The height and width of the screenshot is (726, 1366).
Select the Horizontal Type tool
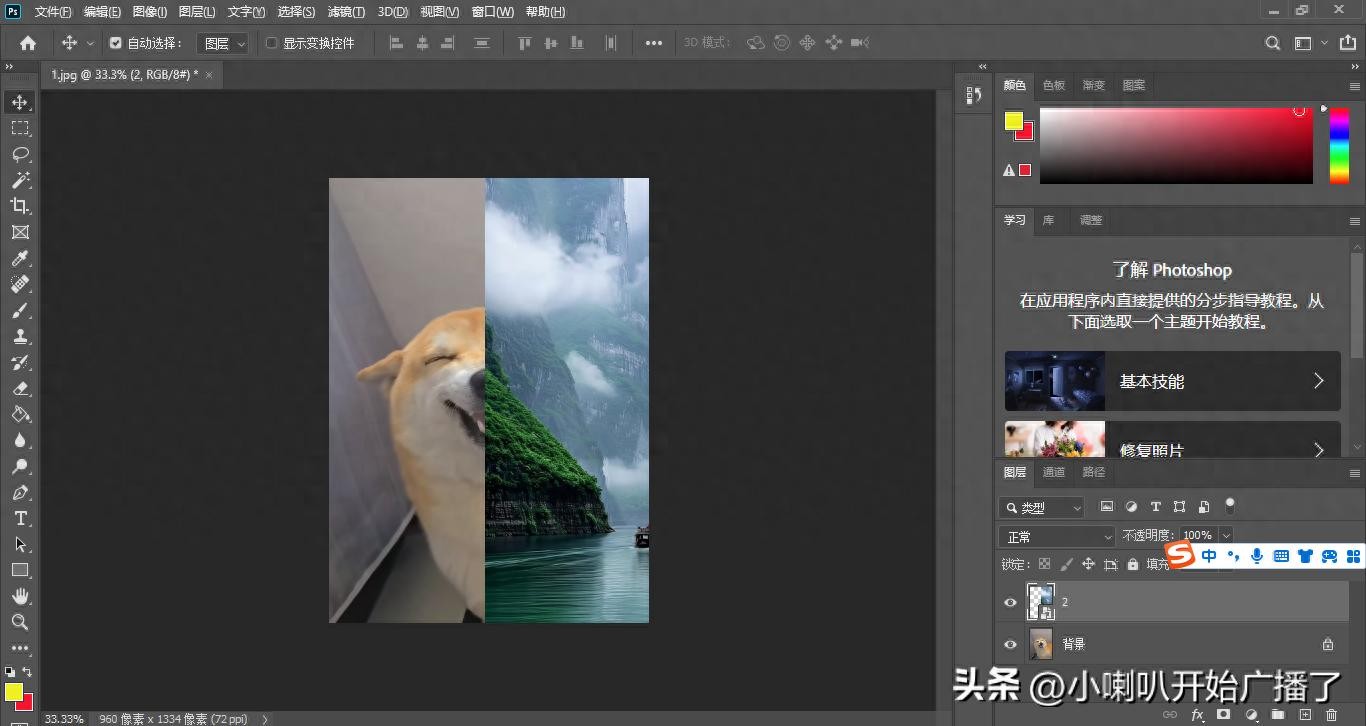click(x=20, y=518)
